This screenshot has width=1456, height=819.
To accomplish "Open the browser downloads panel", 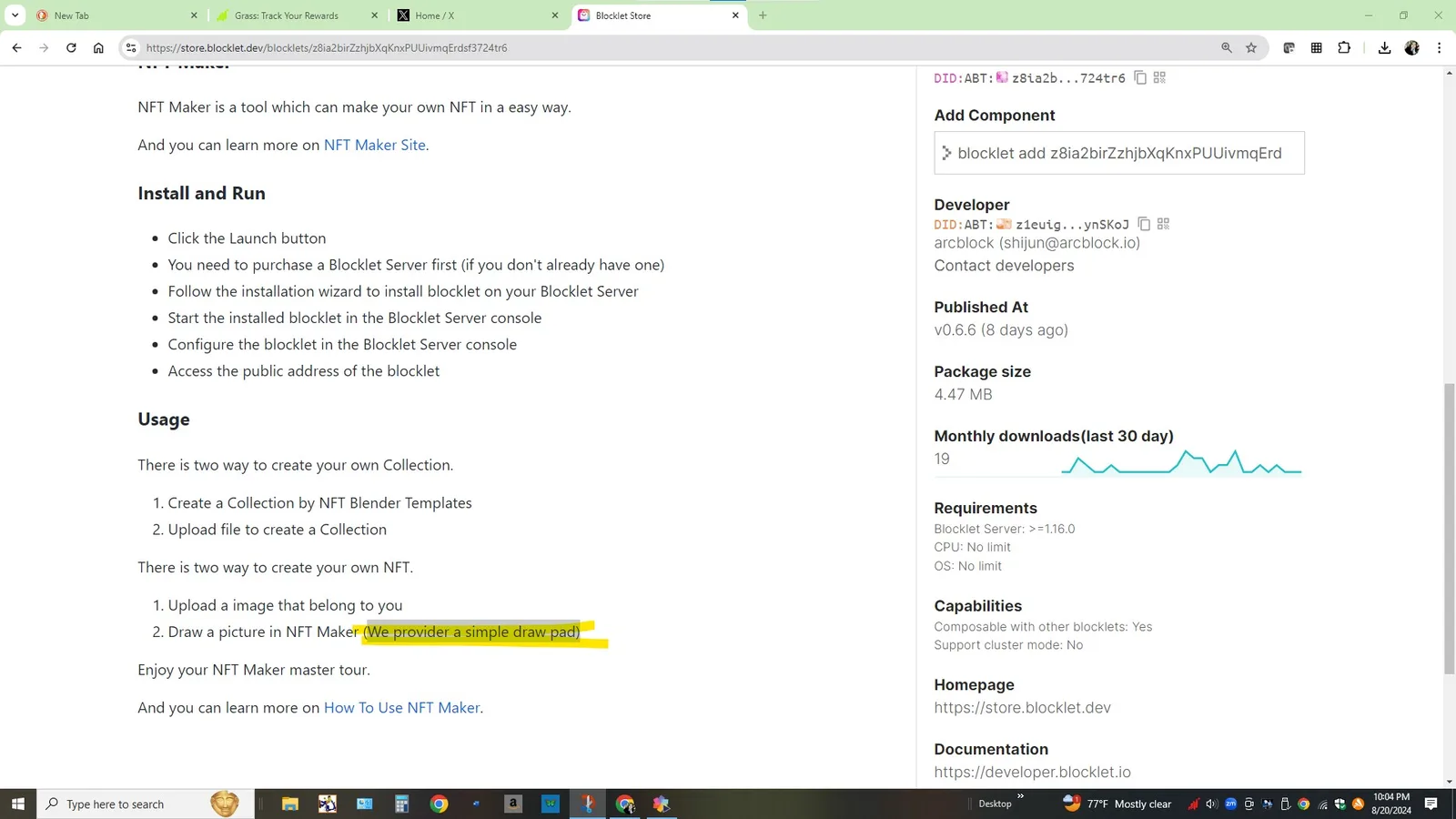I will pos(1384,47).
